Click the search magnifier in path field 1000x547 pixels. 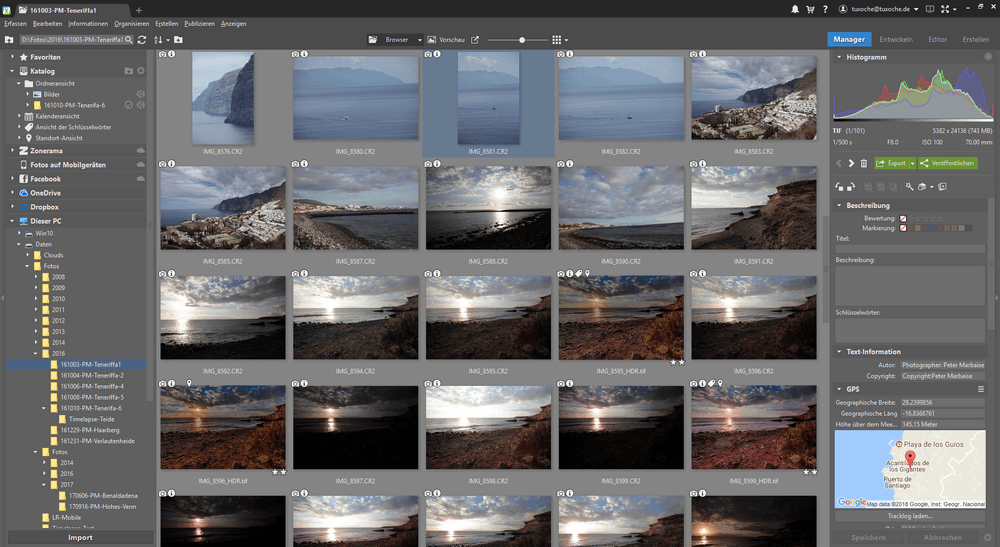[x=129, y=40]
